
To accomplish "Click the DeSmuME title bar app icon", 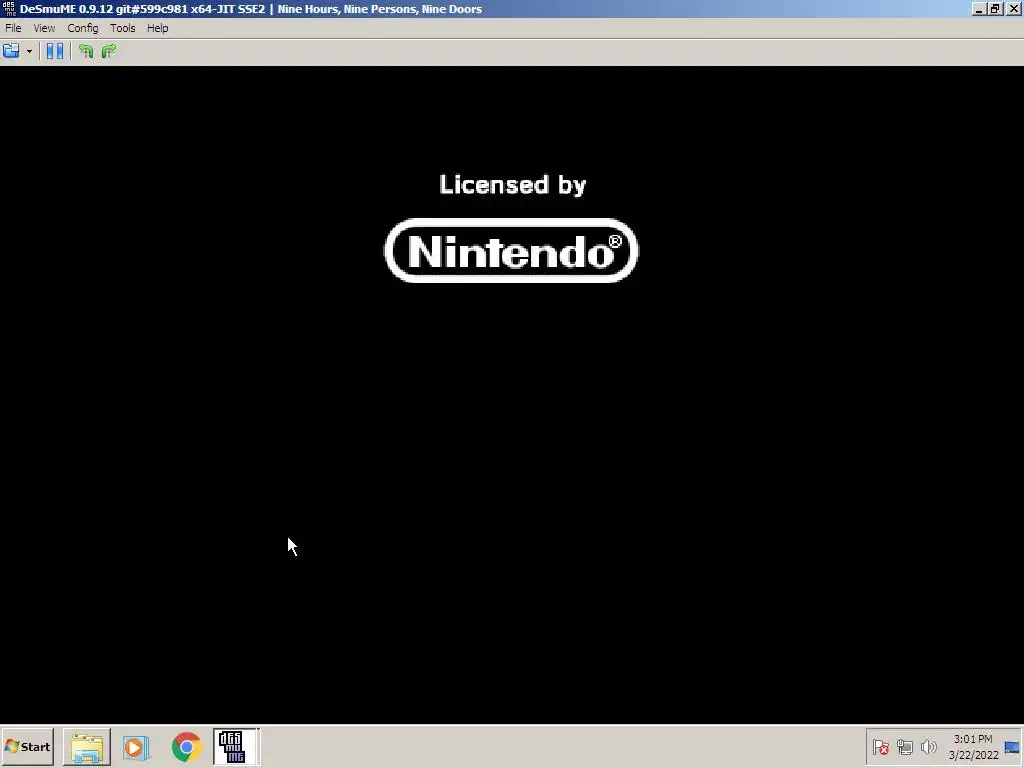I will [x=9, y=8].
